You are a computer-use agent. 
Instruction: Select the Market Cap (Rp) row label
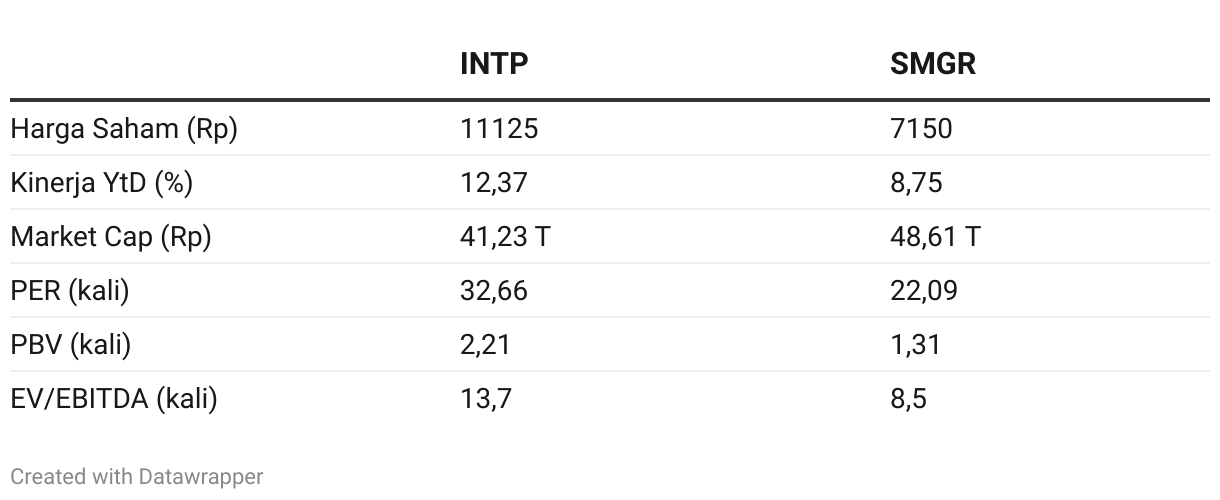pyautogui.click(x=111, y=237)
